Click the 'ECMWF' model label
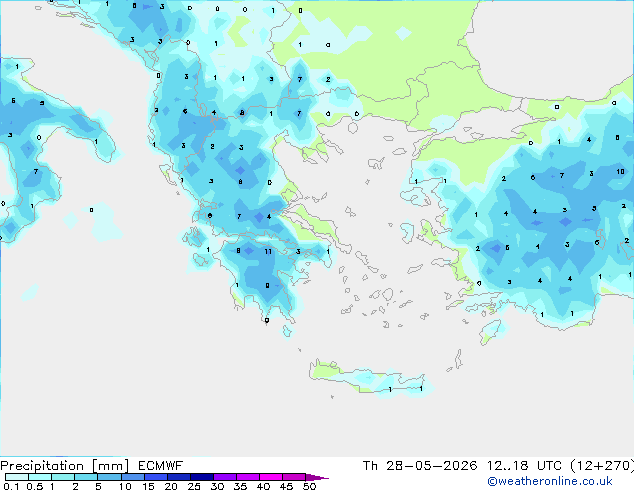Image resolution: width=634 pixels, height=490 pixels. [161, 466]
